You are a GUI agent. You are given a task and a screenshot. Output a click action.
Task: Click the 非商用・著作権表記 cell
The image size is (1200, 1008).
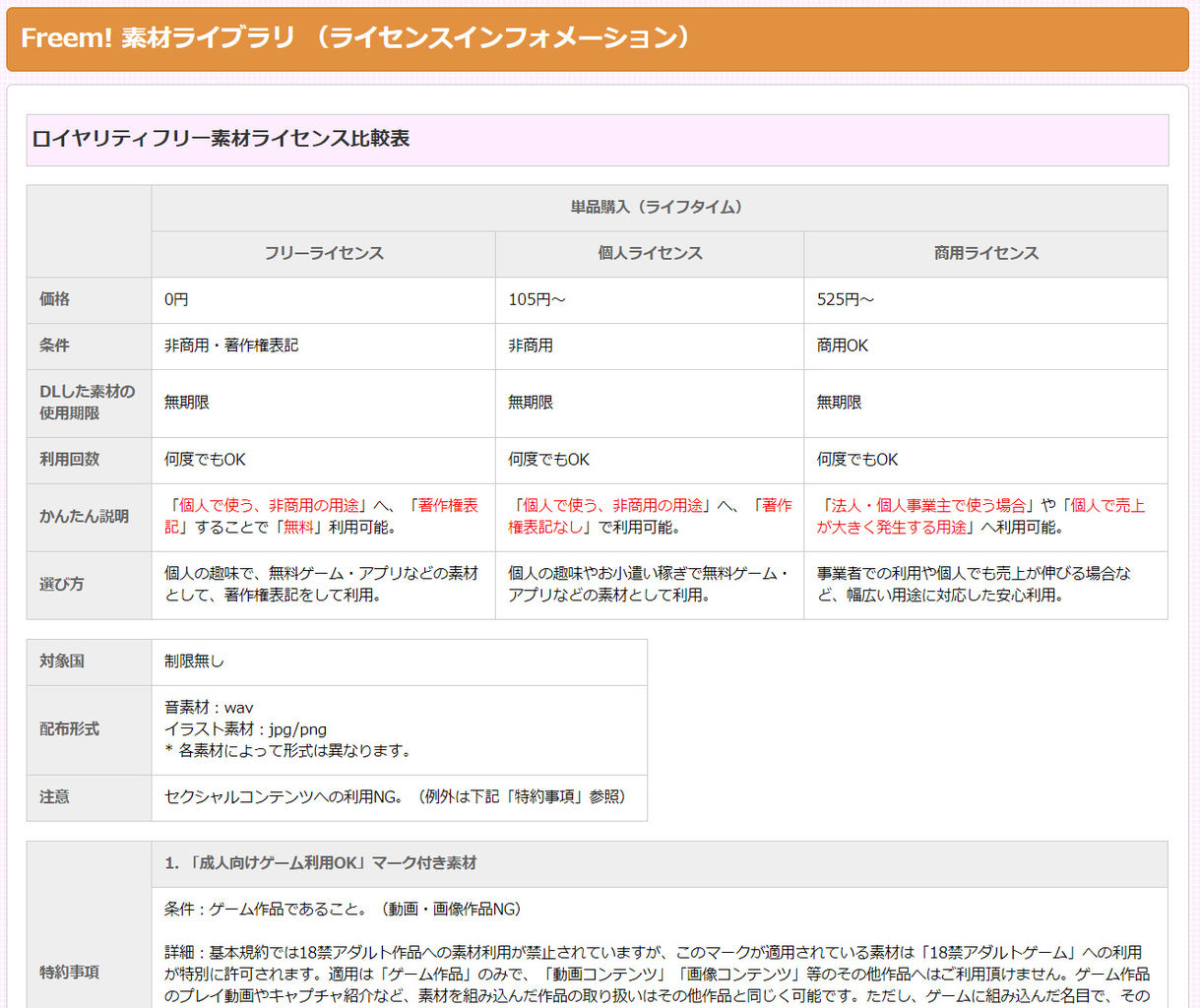click(x=324, y=346)
